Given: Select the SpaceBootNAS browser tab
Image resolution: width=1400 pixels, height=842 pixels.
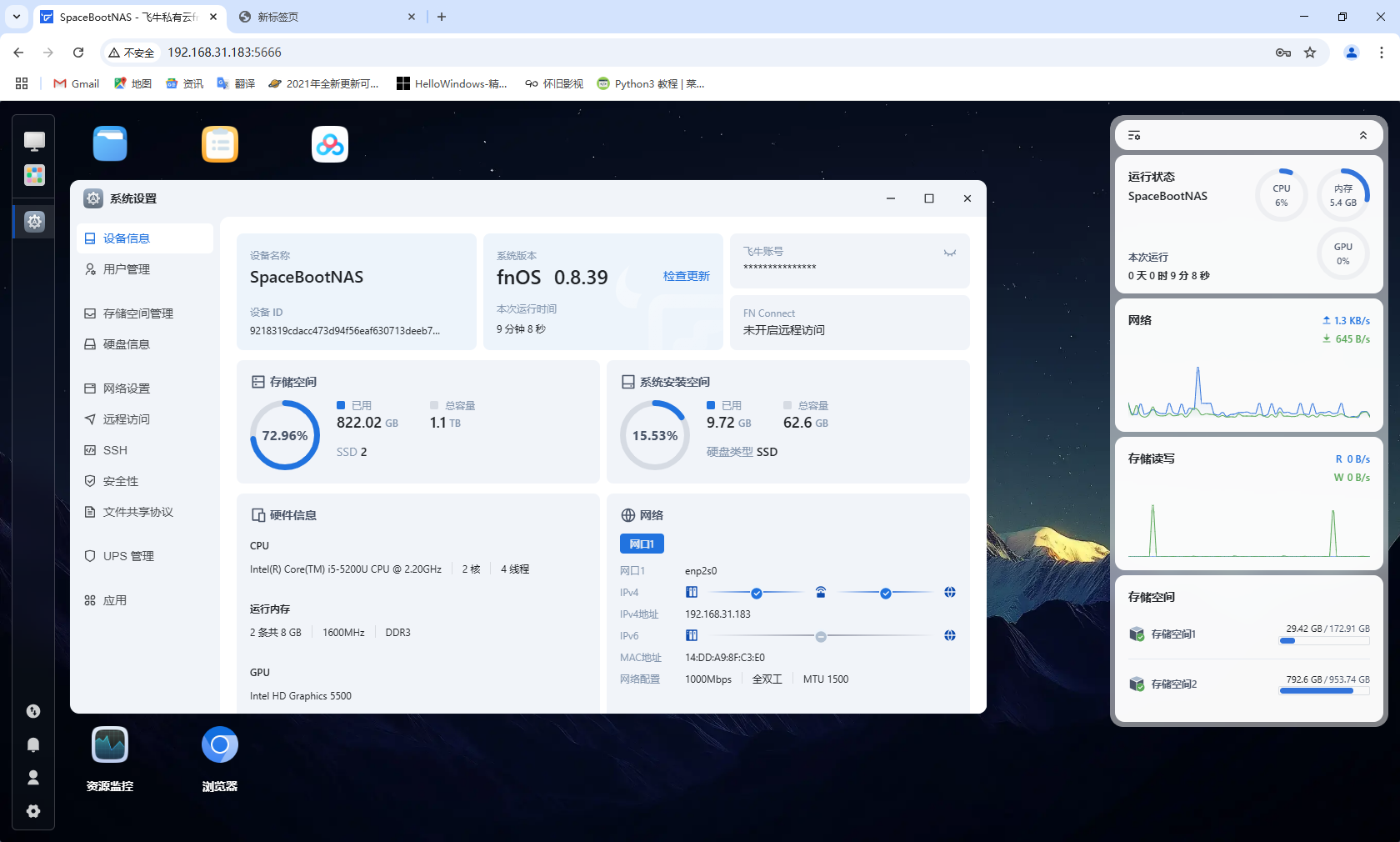Looking at the screenshot, I should point(129,17).
